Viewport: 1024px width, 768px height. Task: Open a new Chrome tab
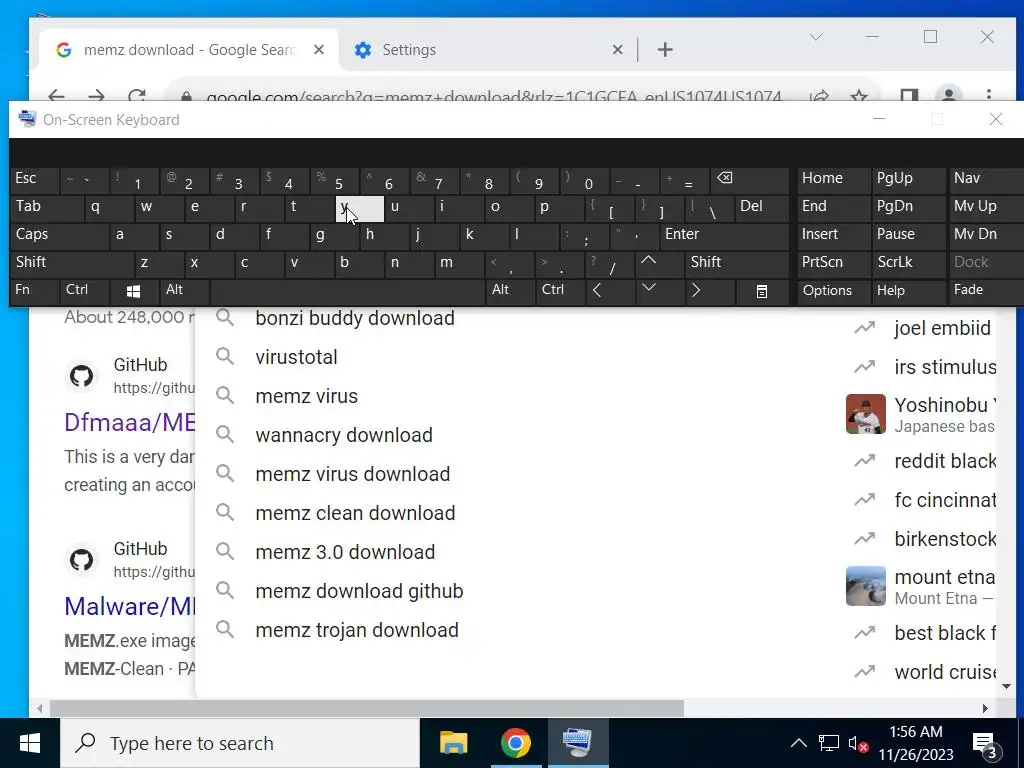[x=665, y=50]
